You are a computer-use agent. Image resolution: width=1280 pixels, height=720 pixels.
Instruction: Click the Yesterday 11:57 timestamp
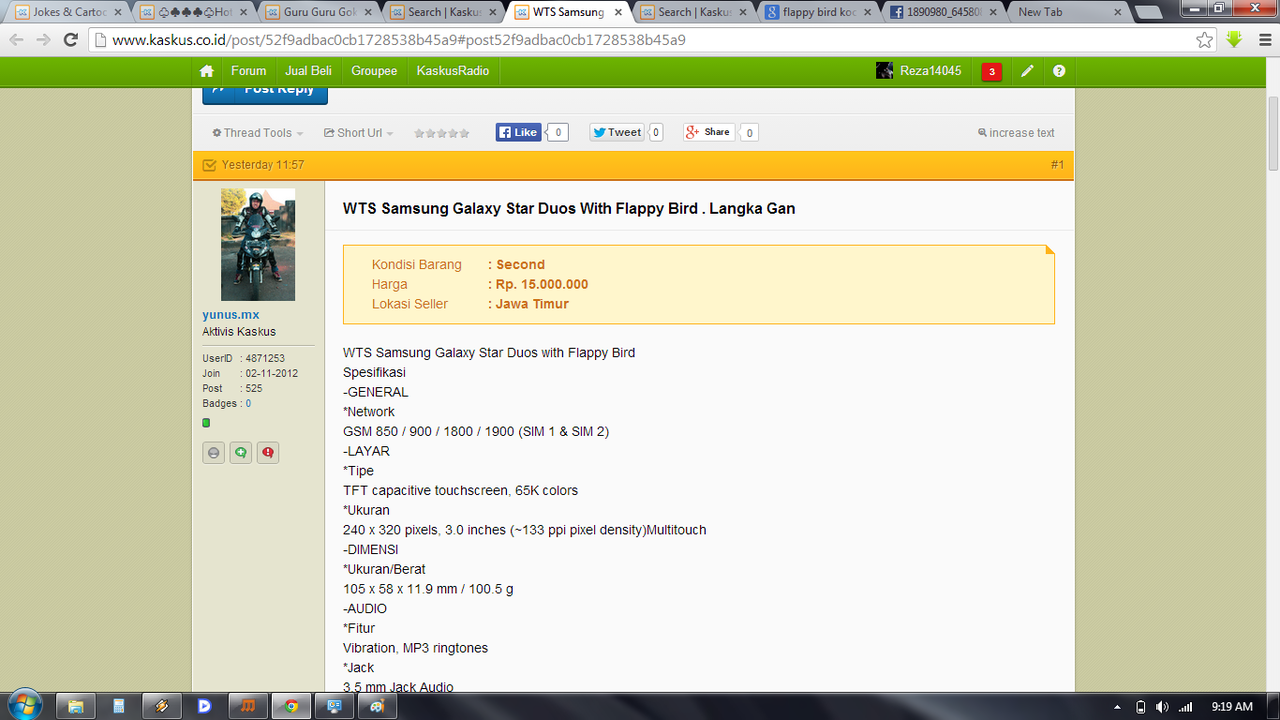click(x=263, y=165)
